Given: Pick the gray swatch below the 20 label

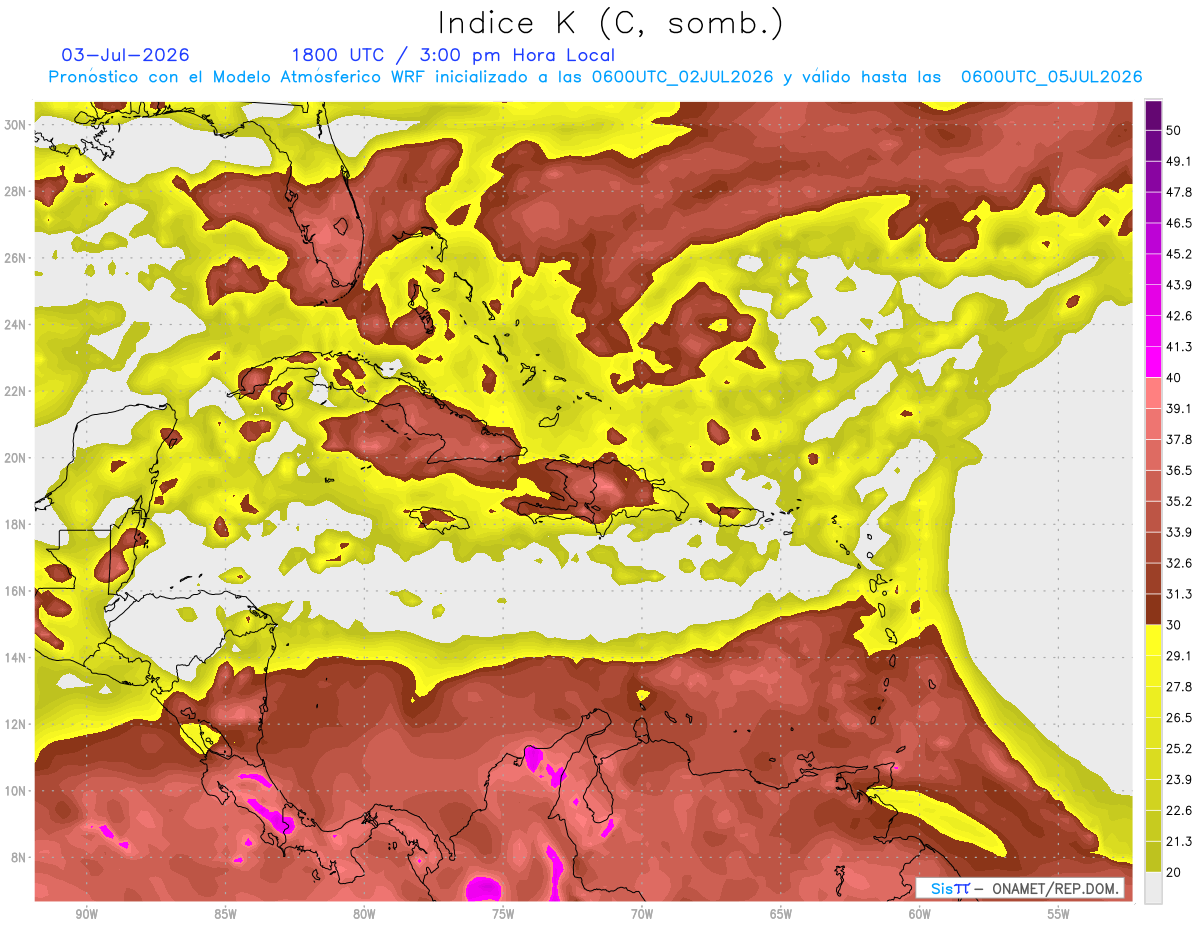Looking at the screenshot, I should click(x=1153, y=887).
